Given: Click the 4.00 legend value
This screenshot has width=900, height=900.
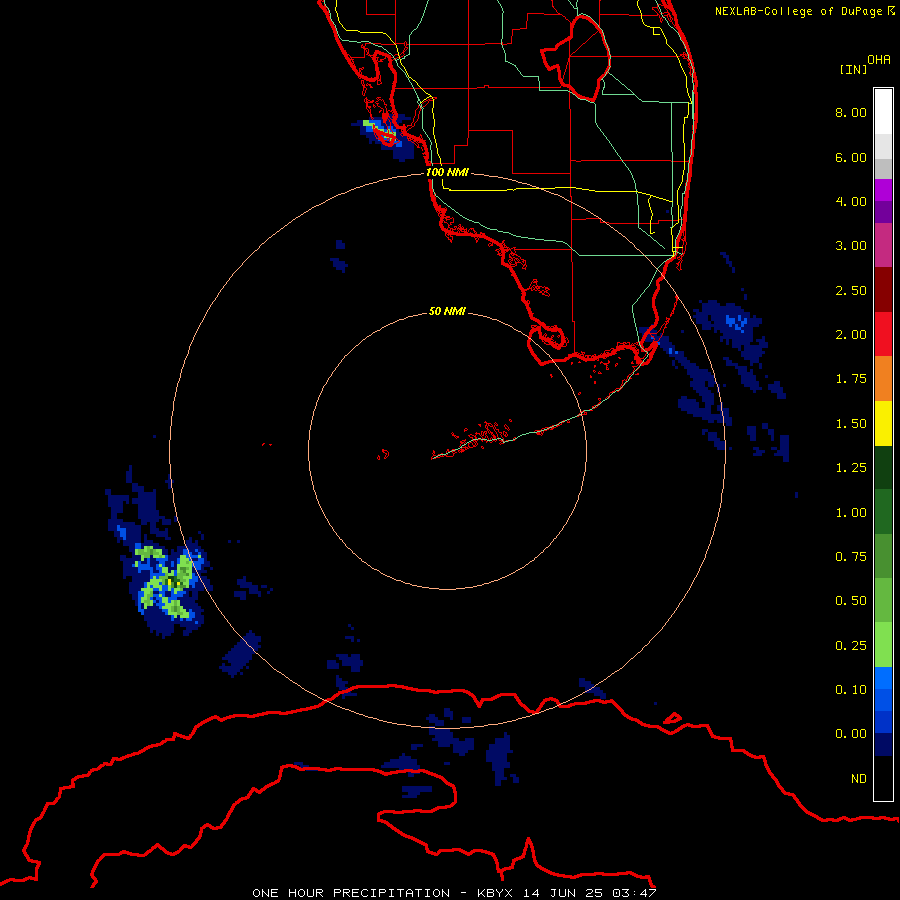Looking at the screenshot, I should 851,201.
